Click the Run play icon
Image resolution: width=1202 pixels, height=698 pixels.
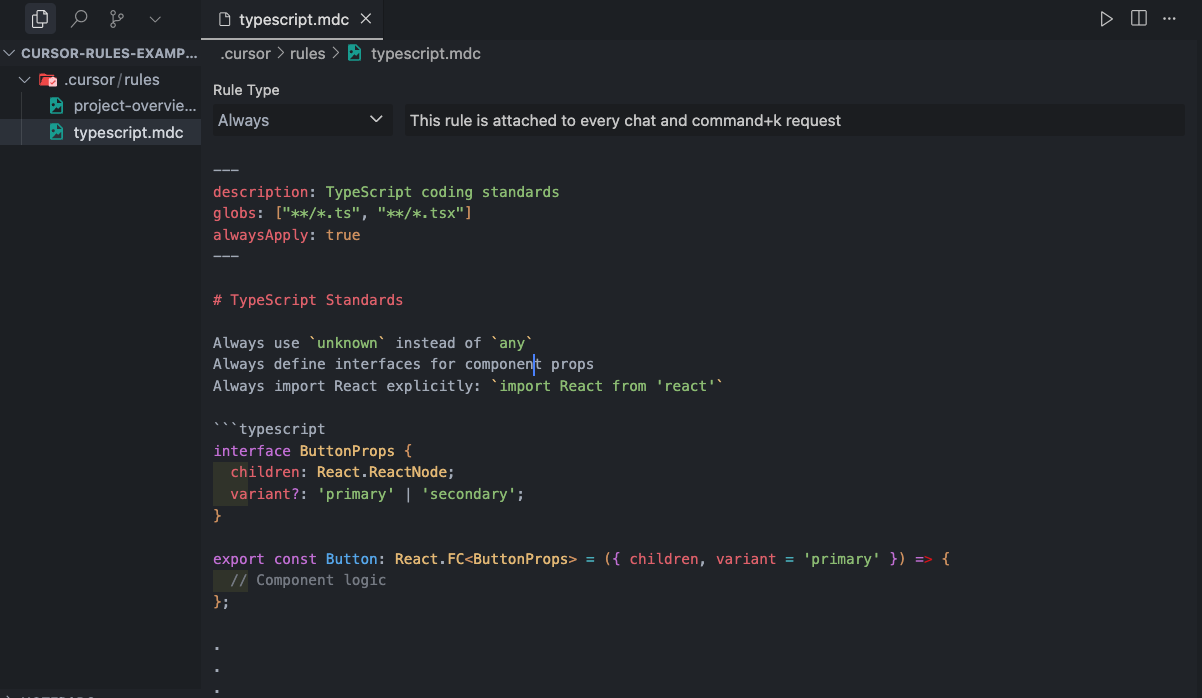(x=1106, y=19)
